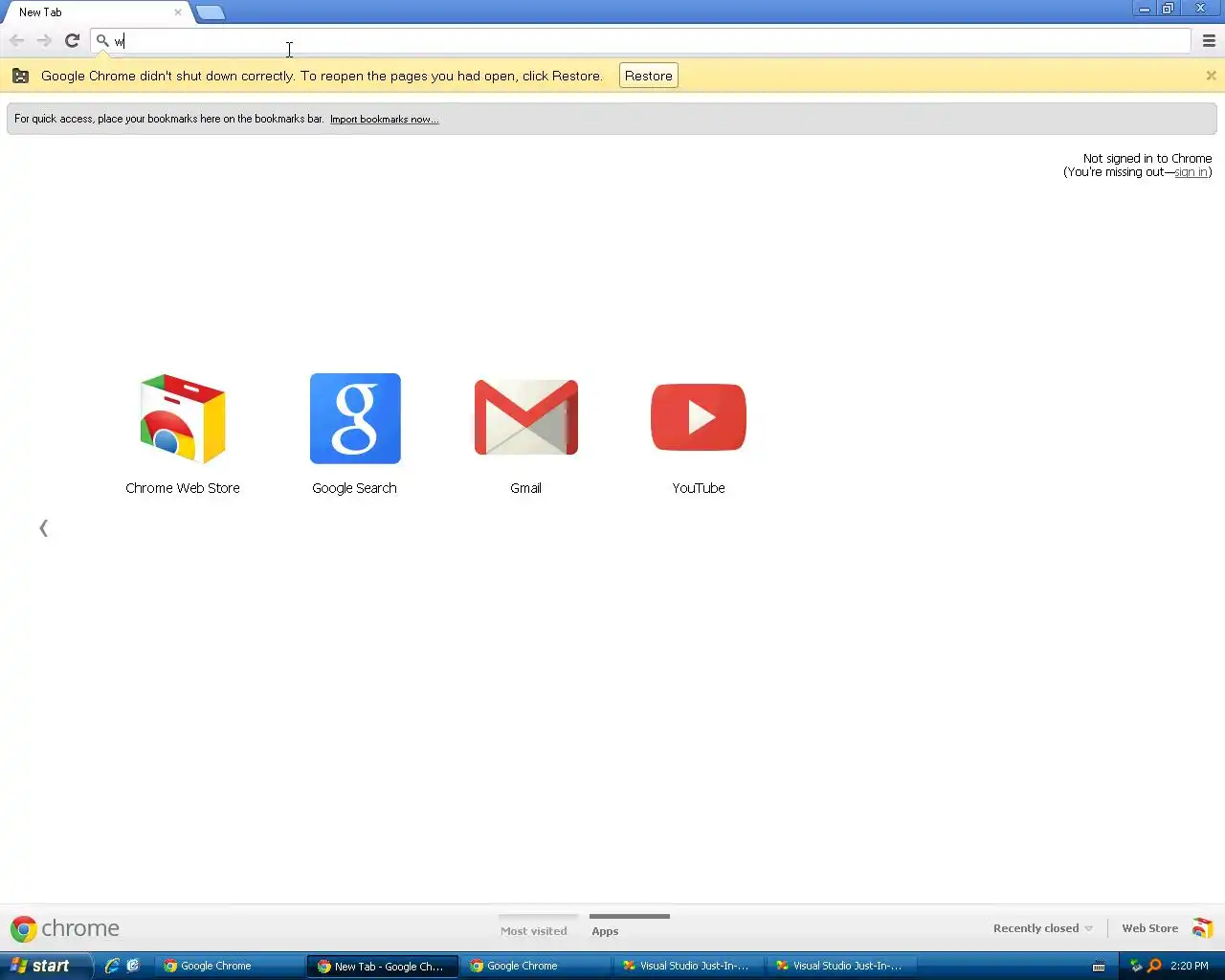Click the Web Store footer link

pos(1150,928)
